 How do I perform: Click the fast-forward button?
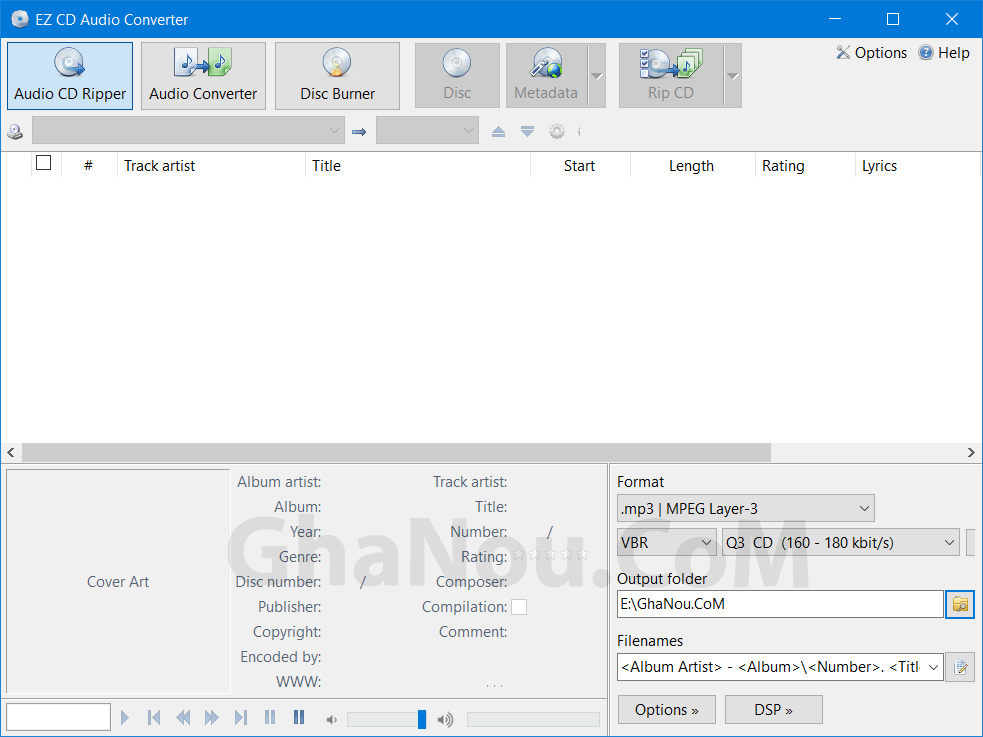pos(212,717)
